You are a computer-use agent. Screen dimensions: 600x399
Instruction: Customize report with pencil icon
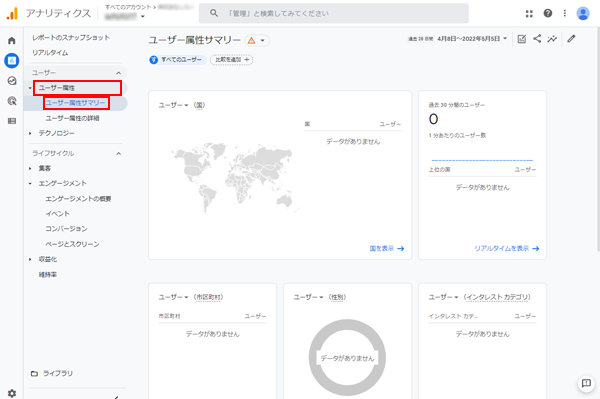pos(571,39)
